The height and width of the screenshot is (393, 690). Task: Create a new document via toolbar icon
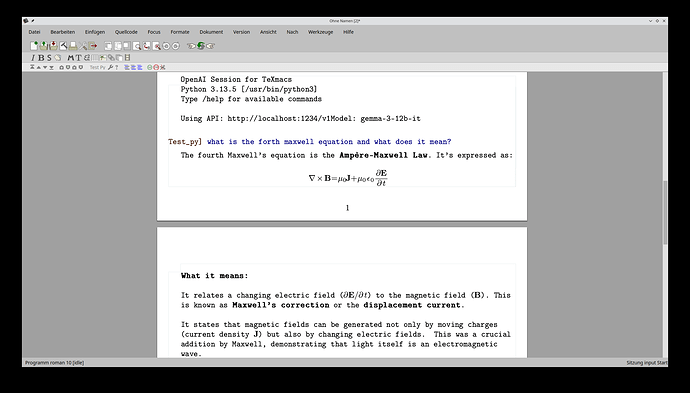pyautogui.click(x=34, y=46)
